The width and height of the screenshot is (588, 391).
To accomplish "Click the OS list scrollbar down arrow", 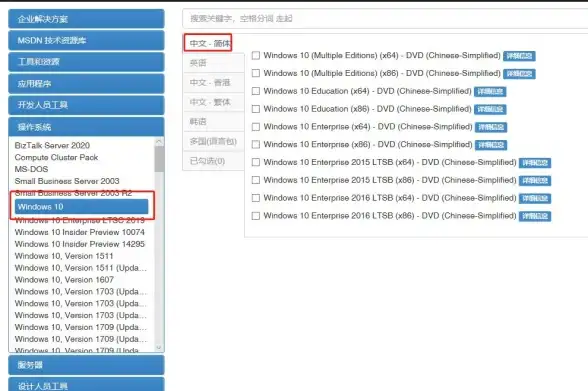I will tap(159, 348).
